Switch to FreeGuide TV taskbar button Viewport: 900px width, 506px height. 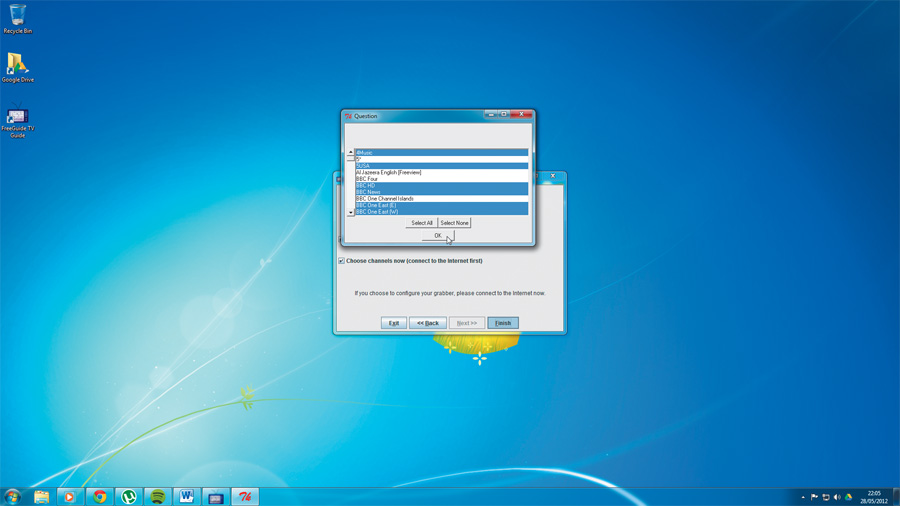pos(216,496)
